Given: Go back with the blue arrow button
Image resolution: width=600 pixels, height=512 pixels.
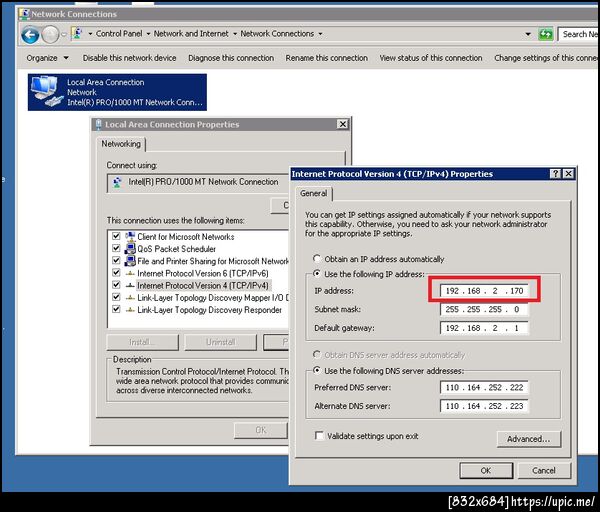Looking at the screenshot, I should pos(30,35).
